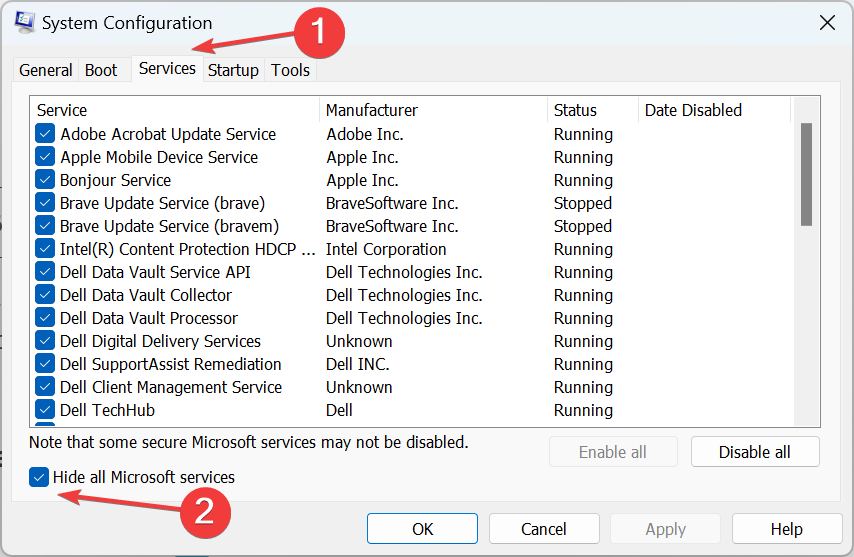
Task: Uncheck Dell Data Vault Collector
Action: click(x=45, y=295)
